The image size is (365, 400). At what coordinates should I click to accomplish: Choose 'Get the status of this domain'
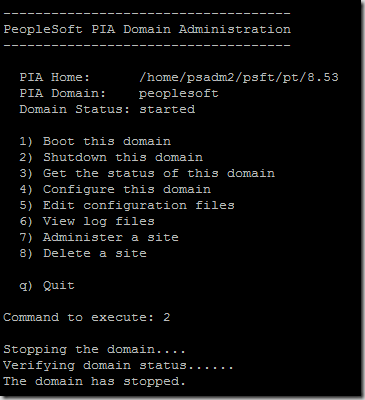147,173
